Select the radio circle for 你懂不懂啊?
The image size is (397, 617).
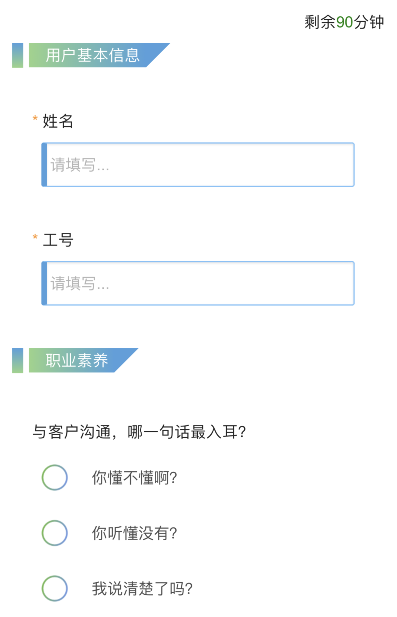click(x=55, y=477)
